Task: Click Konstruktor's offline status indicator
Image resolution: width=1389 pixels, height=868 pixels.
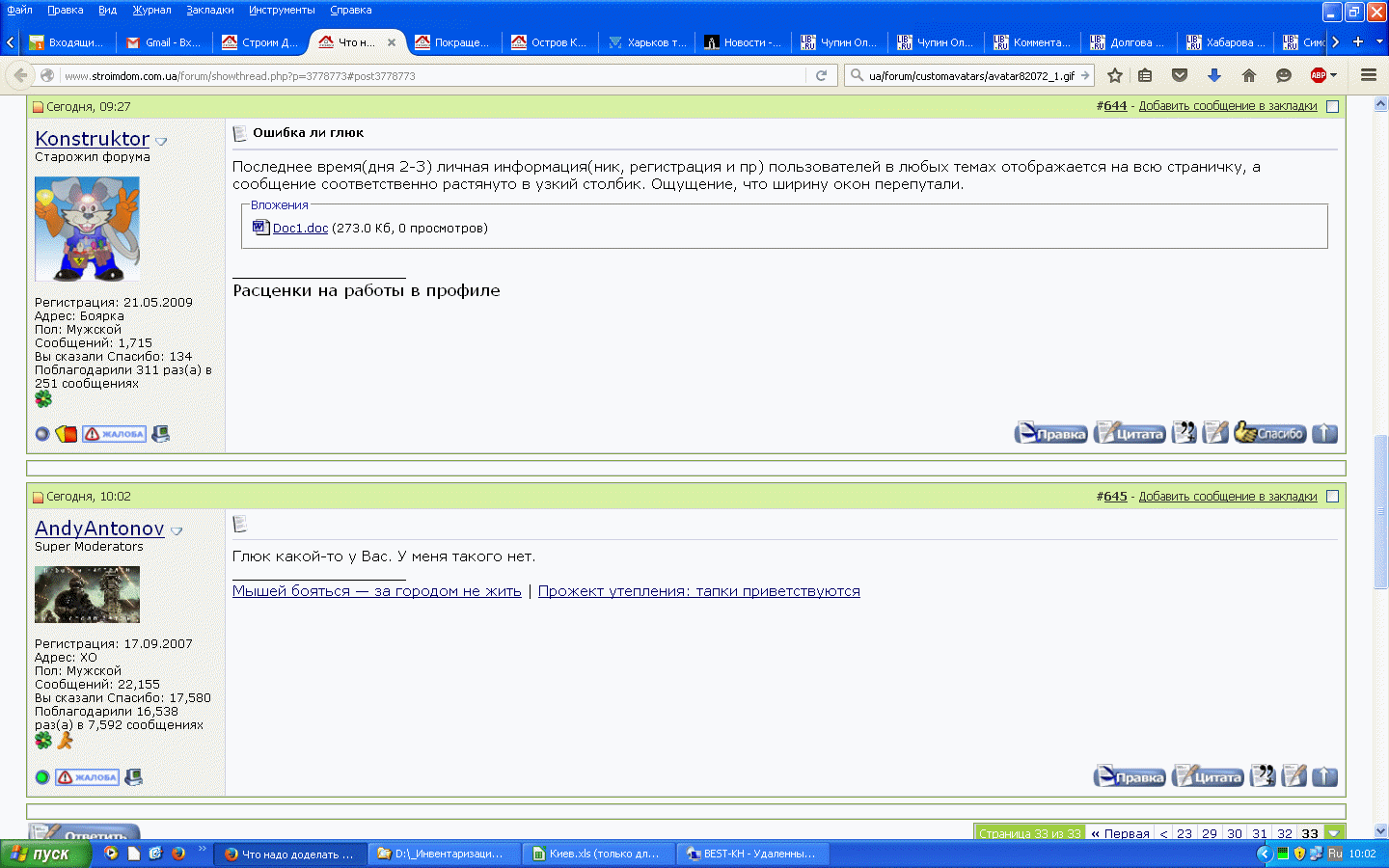Action: [x=42, y=434]
